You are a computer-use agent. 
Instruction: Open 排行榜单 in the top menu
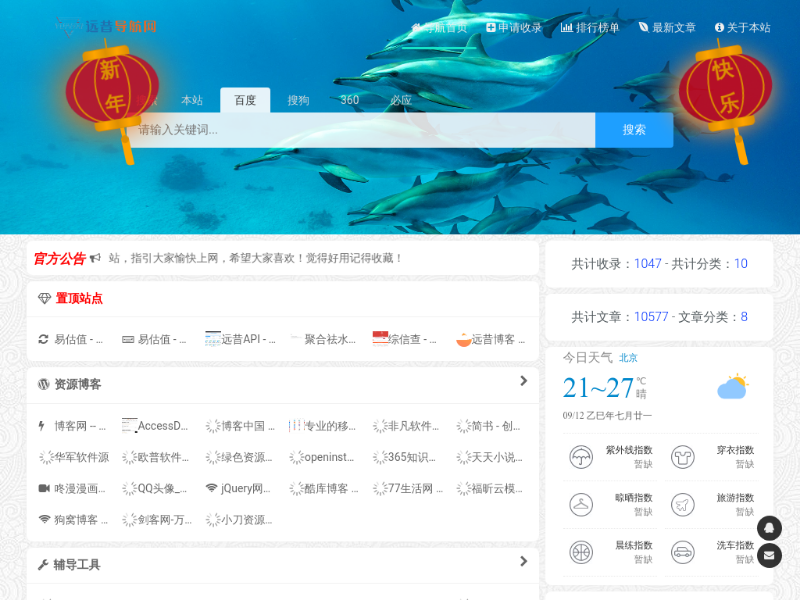point(590,28)
